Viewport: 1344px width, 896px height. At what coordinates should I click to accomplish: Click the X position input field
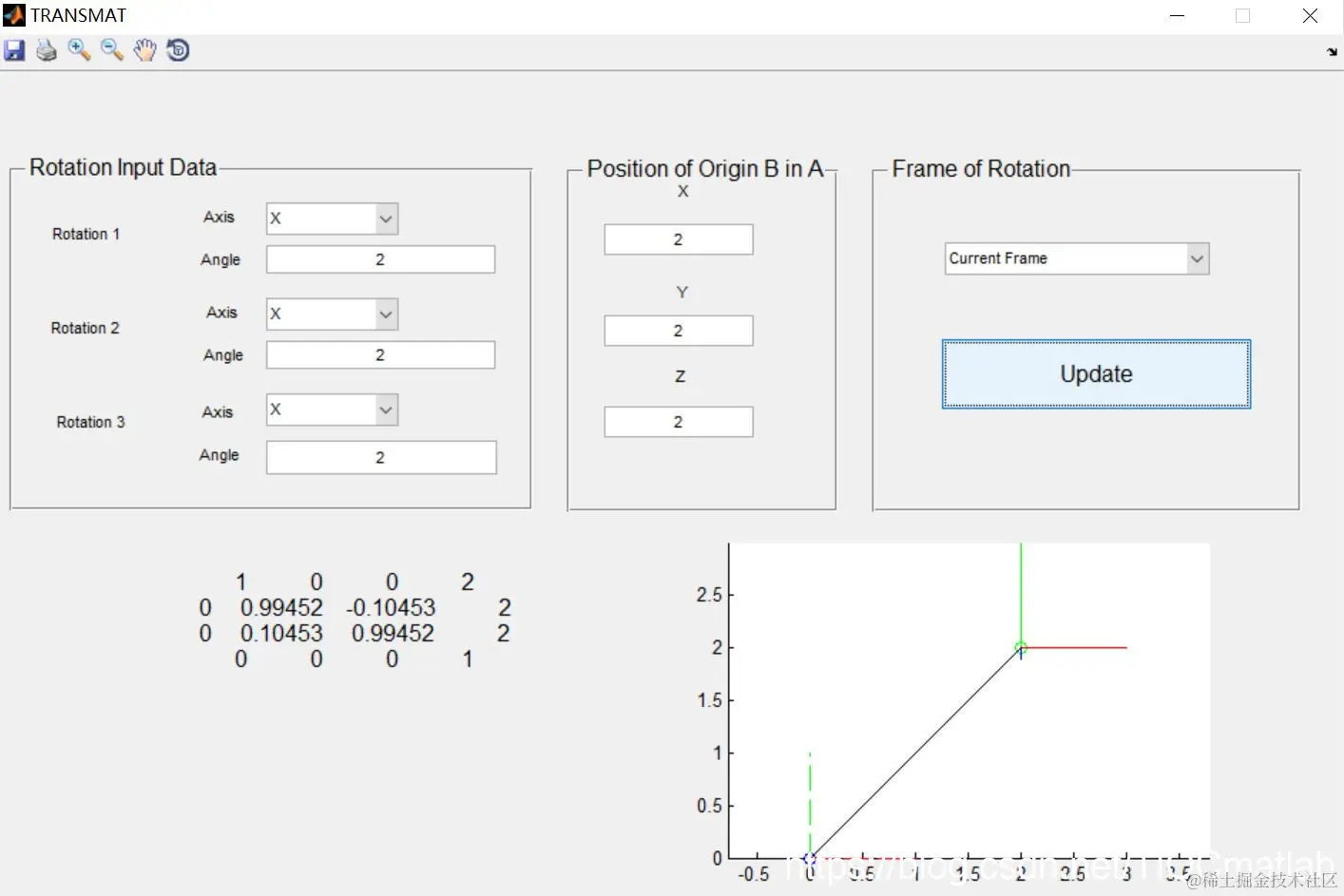click(679, 239)
